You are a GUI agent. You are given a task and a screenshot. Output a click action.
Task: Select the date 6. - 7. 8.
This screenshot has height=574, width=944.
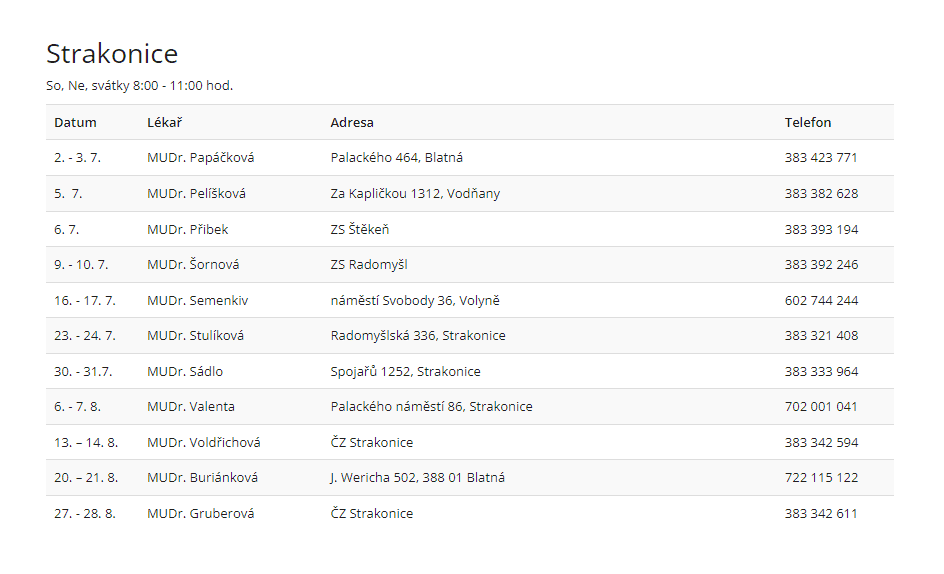tap(78, 407)
